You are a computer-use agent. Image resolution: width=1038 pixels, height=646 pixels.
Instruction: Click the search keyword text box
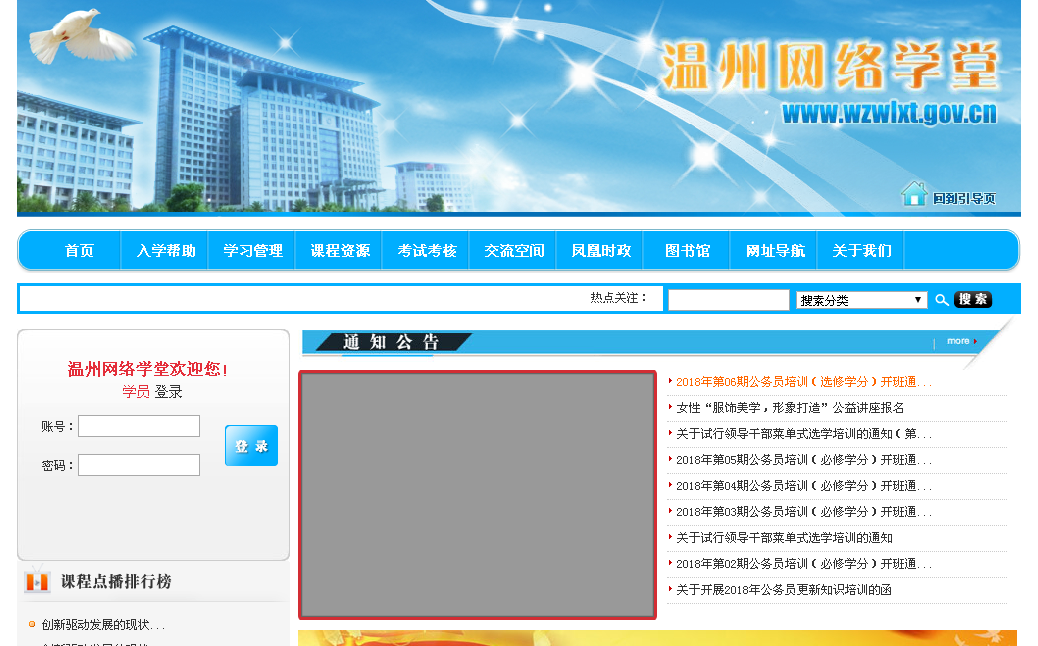(728, 300)
